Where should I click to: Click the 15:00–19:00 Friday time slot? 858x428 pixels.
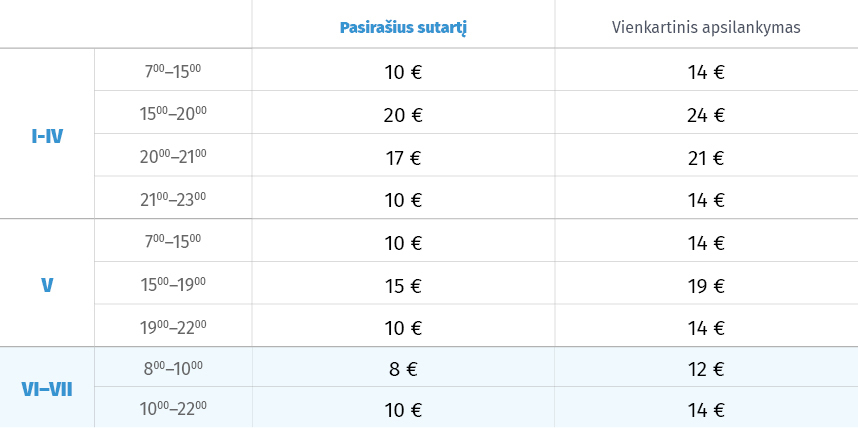pos(173,285)
